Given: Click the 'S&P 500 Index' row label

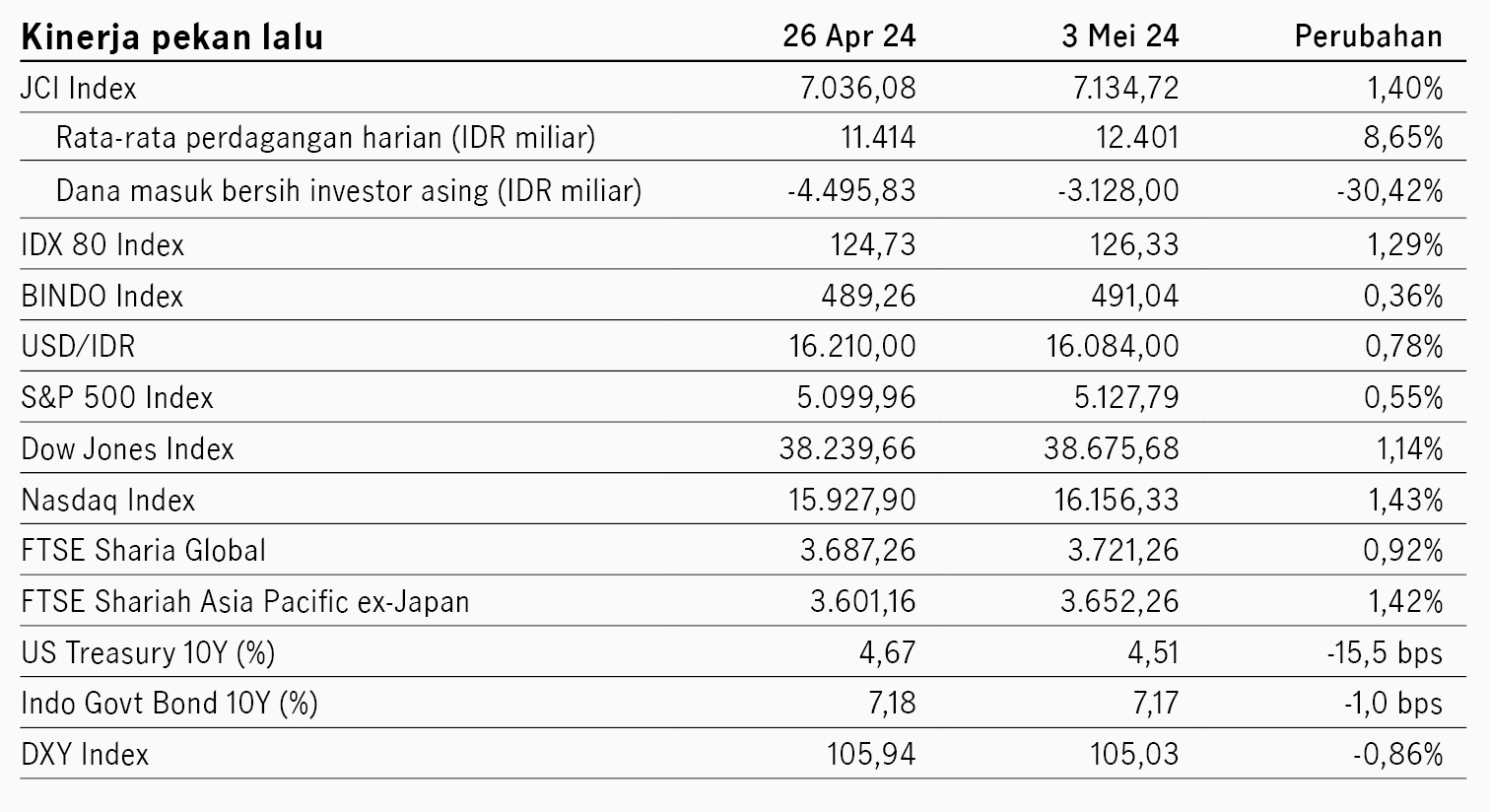Looking at the screenshot, I should pos(117,397).
